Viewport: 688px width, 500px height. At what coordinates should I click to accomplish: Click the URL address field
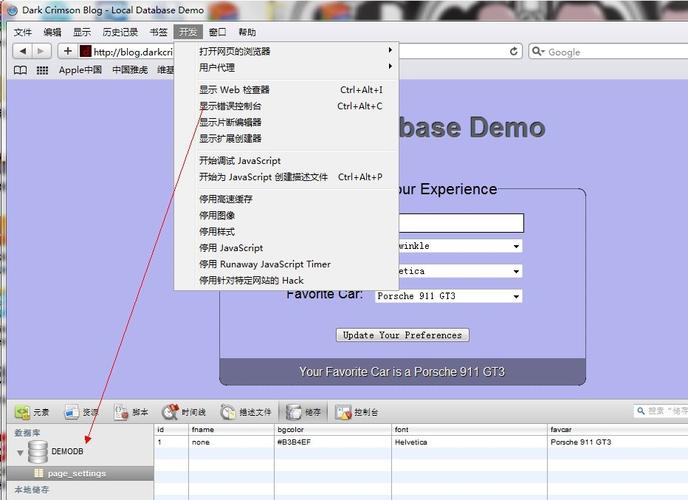tap(133, 52)
